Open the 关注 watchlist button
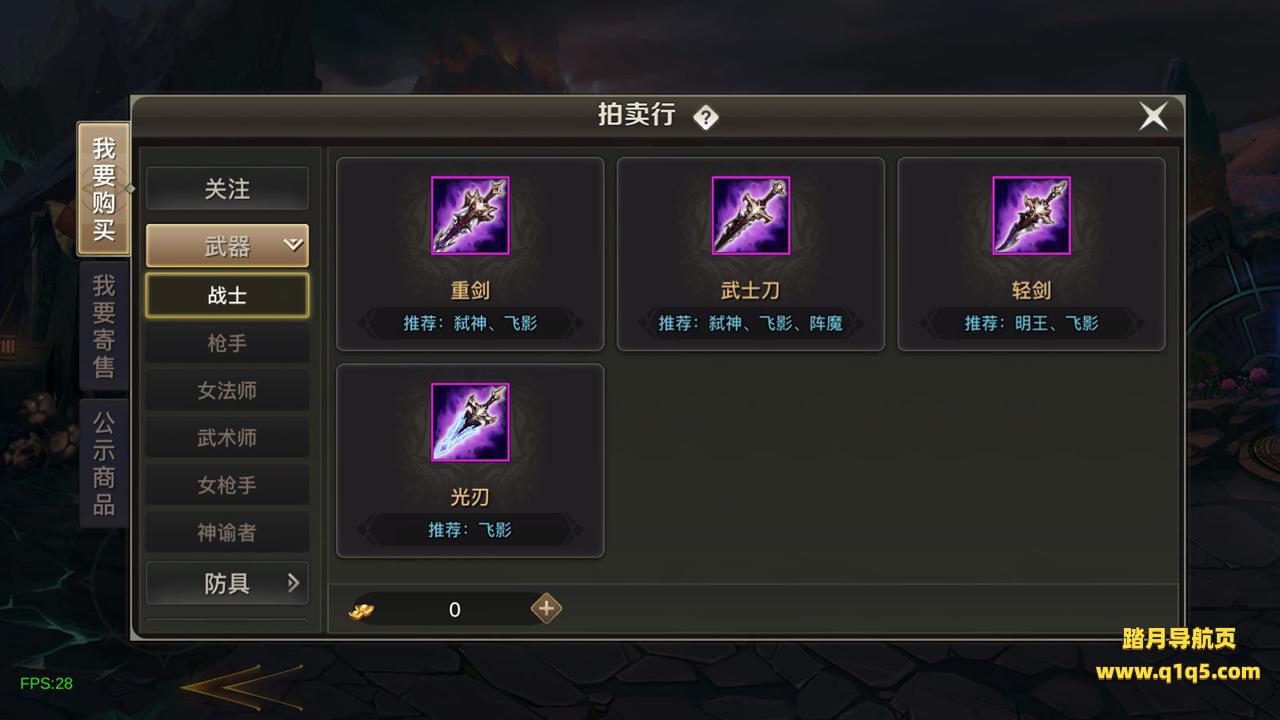 tap(228, 189)
